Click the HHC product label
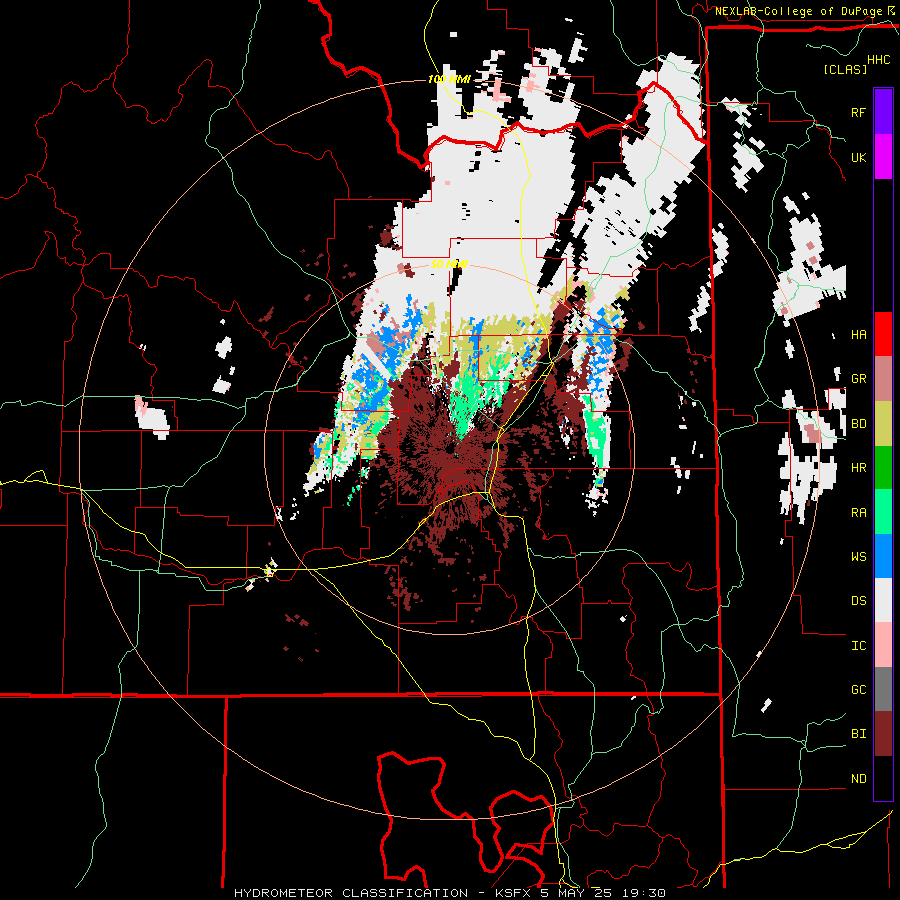Viewport: 900px width, 900px height. pos(879,60)
